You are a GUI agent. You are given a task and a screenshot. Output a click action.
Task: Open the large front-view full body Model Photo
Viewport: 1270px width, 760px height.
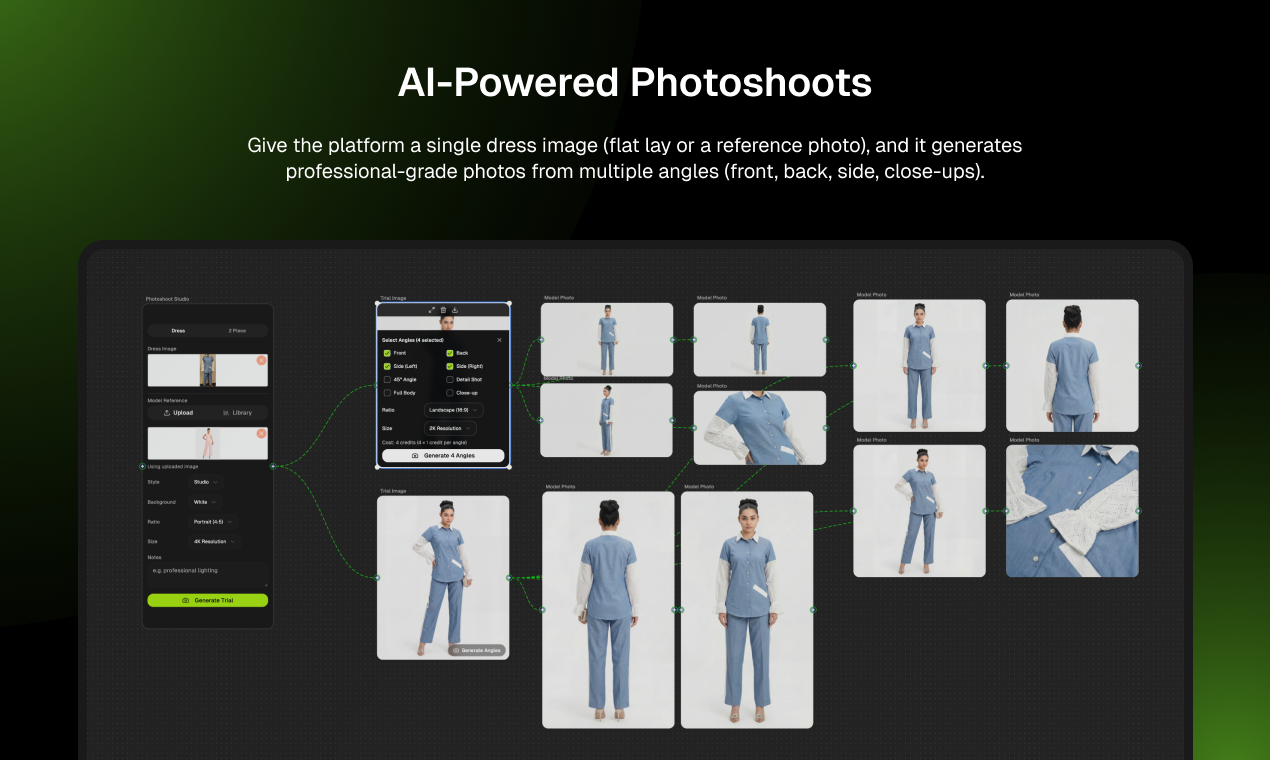coord(747,610)
